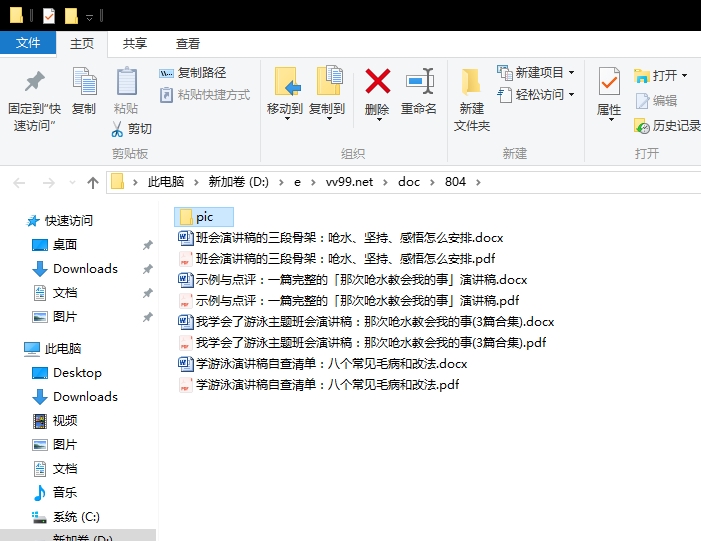The image size is (701, 541).
Task: Click title bar New folder quick-access icon
Action: pos(71,16)
